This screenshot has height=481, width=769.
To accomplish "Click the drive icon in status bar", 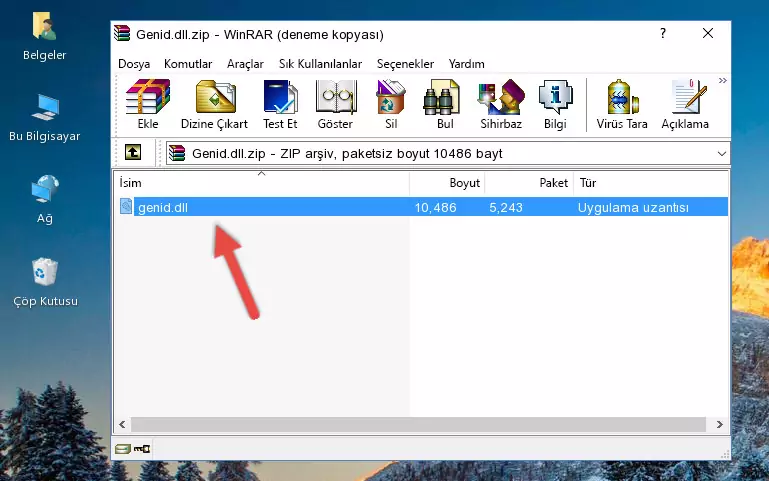I will [123, 448].
